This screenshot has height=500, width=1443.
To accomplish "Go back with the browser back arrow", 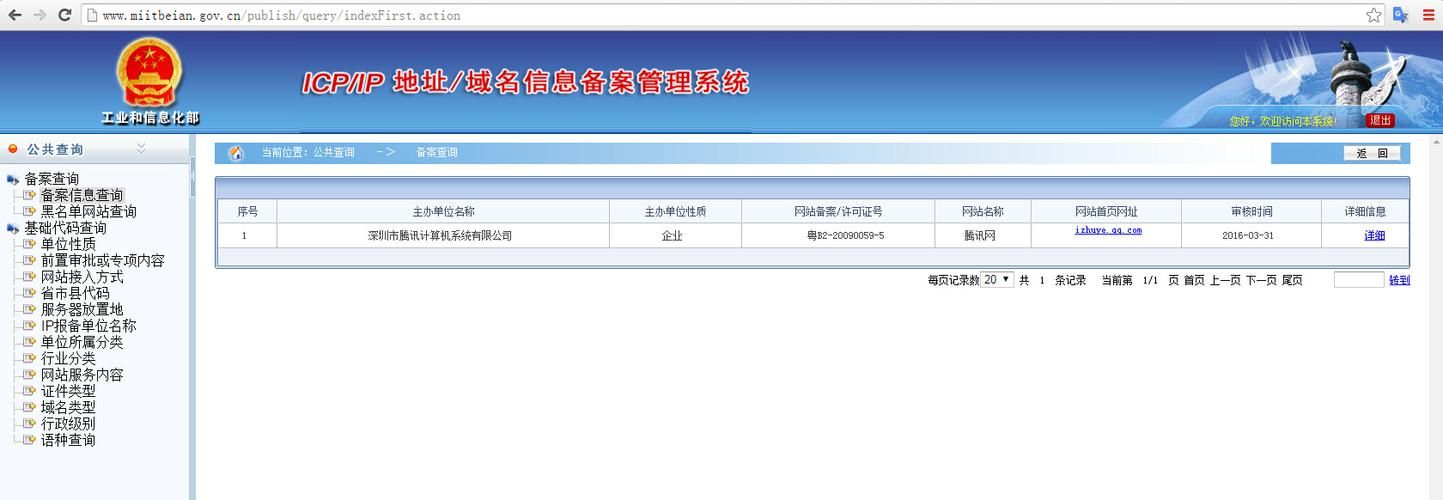I will (14, 15).
